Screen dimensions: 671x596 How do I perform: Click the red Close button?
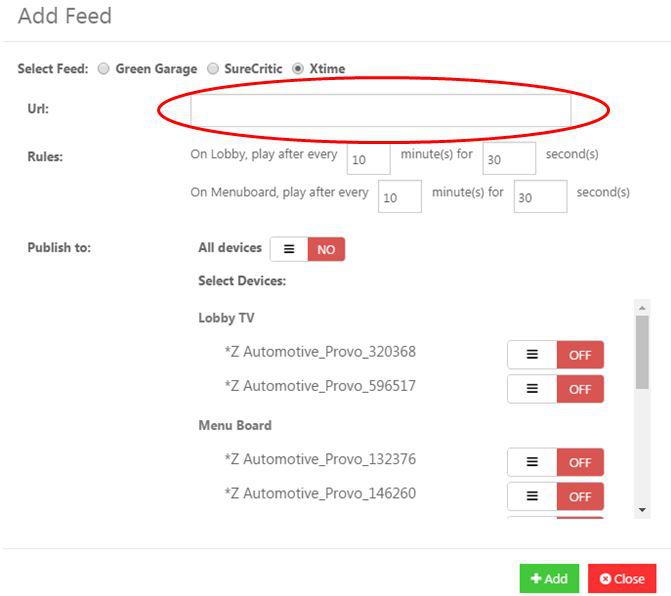[x=622, y=578]
